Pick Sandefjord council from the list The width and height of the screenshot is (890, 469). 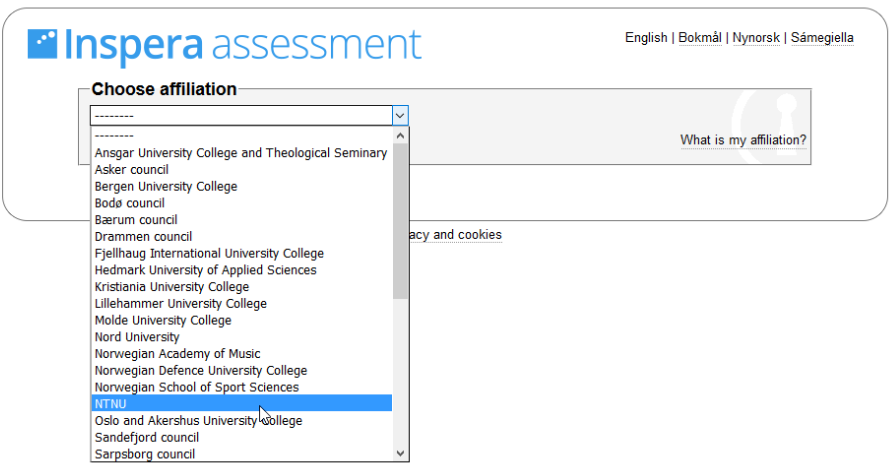coord(242,438)
